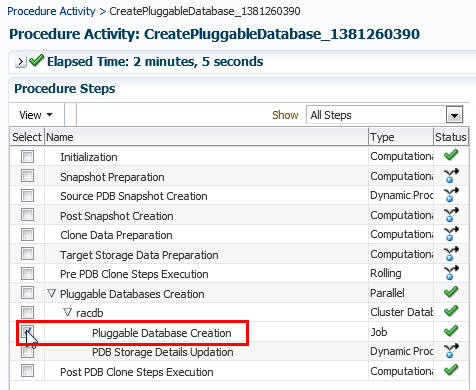Click the status icon for Post Snapshot Creation
The width and height of the screenshot is (476, 390).
[451, 215]
